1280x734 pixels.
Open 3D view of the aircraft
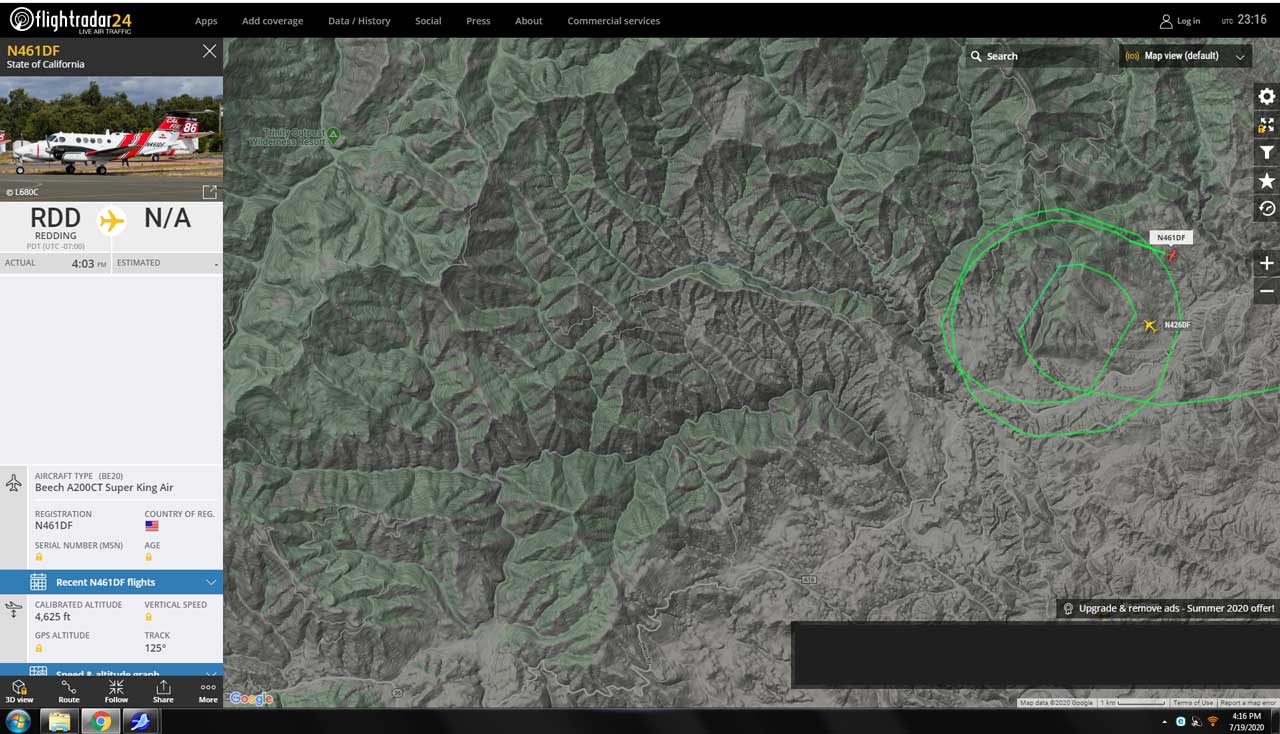point(19,691)
